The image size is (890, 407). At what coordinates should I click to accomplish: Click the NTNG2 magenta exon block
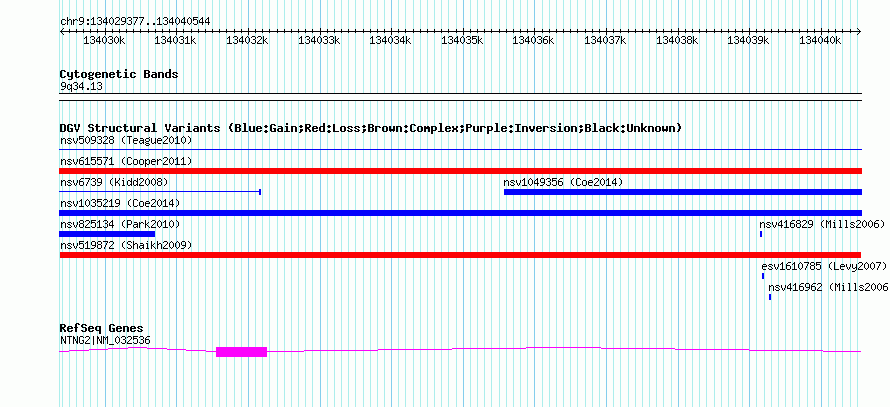tap(241, 352)
